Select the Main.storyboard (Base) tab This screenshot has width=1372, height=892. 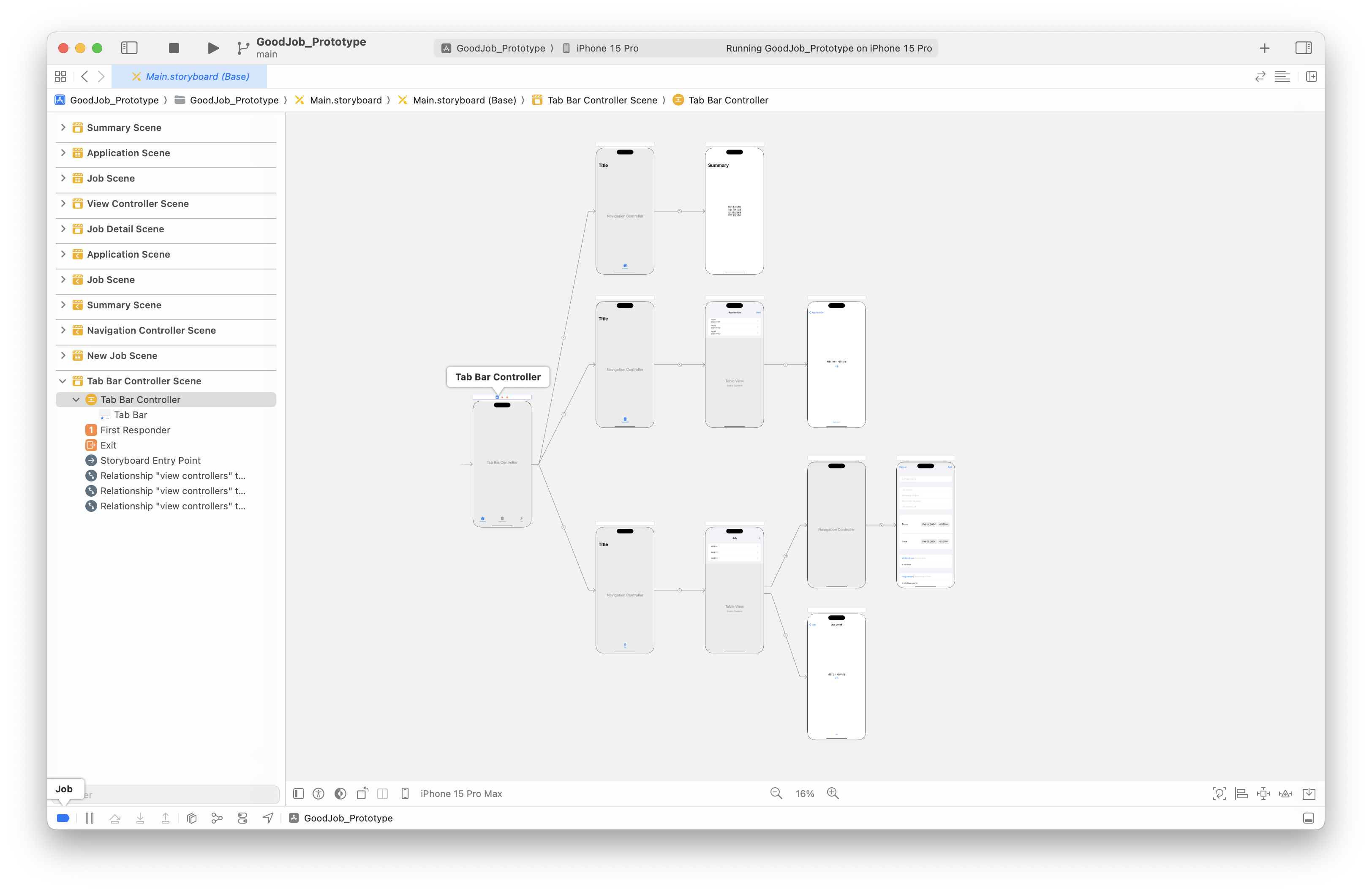click(x=190, y=76)
